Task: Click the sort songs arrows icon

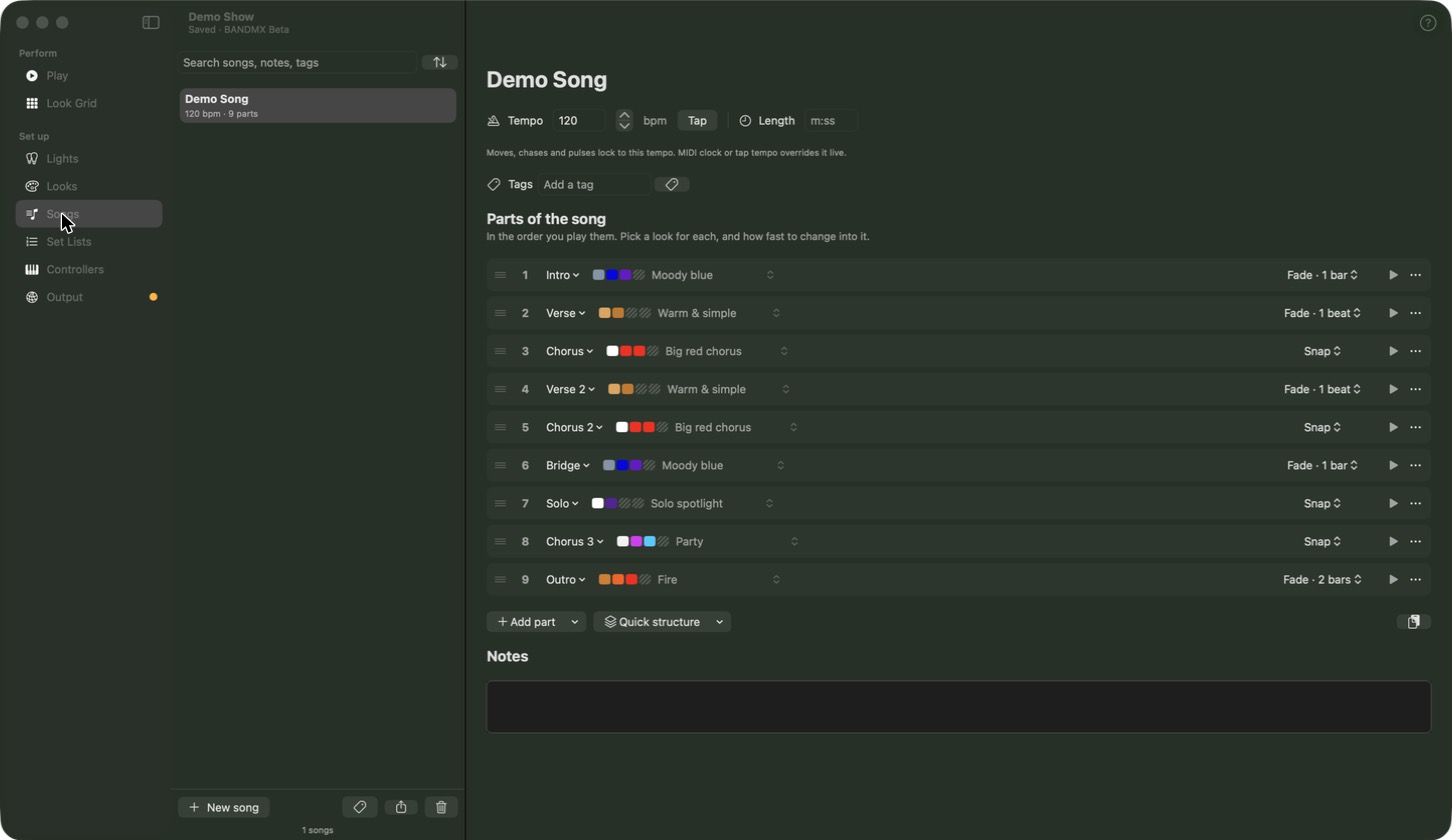Action: click(440, 62)
